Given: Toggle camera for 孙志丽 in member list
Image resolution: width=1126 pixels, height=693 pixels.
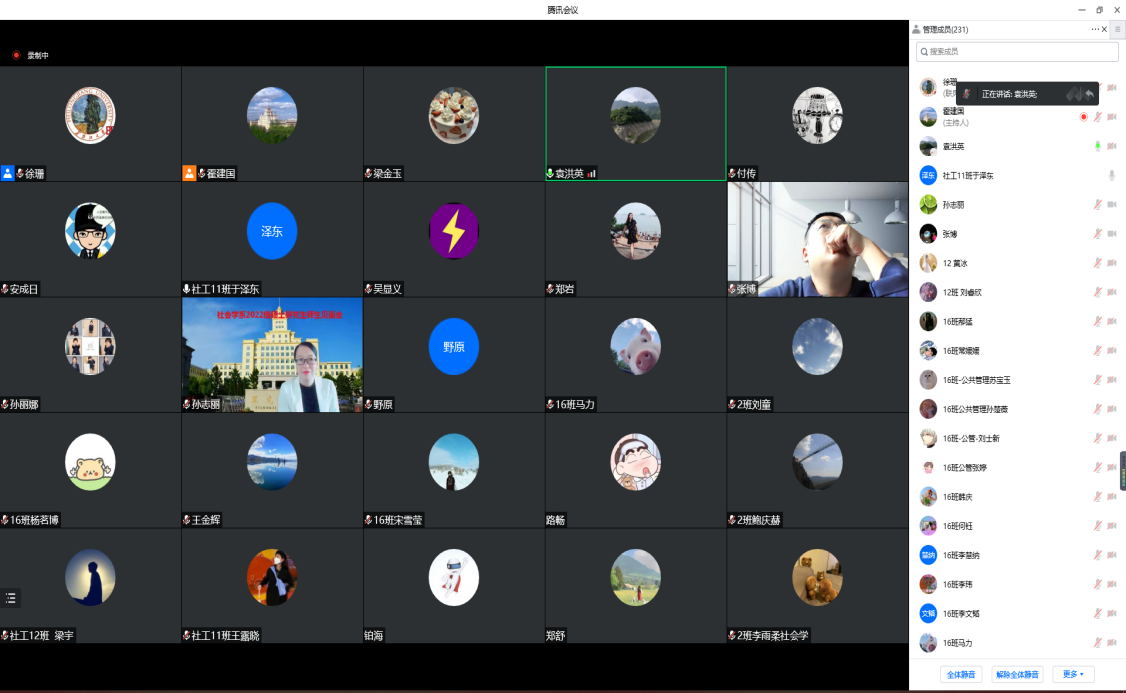Looking at the screenshot, I should click(1111, 204).
